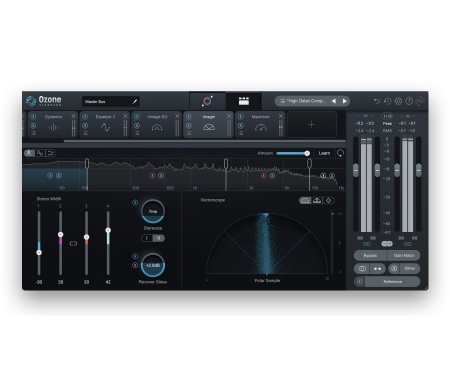This screenshot has height=380, width=450.
Task: Open the High Detail Comp preset list
Action: [303, 101]
